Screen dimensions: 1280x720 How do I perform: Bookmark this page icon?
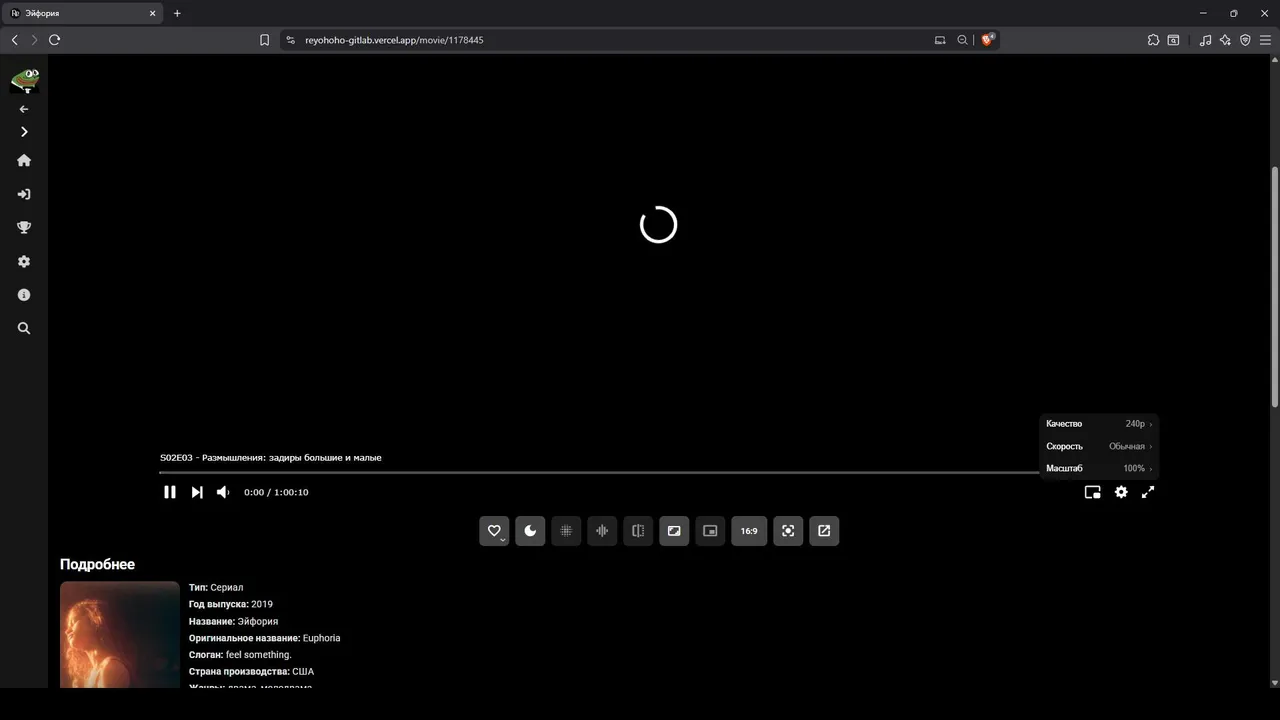pyautogui.click(x=264, y=40)
